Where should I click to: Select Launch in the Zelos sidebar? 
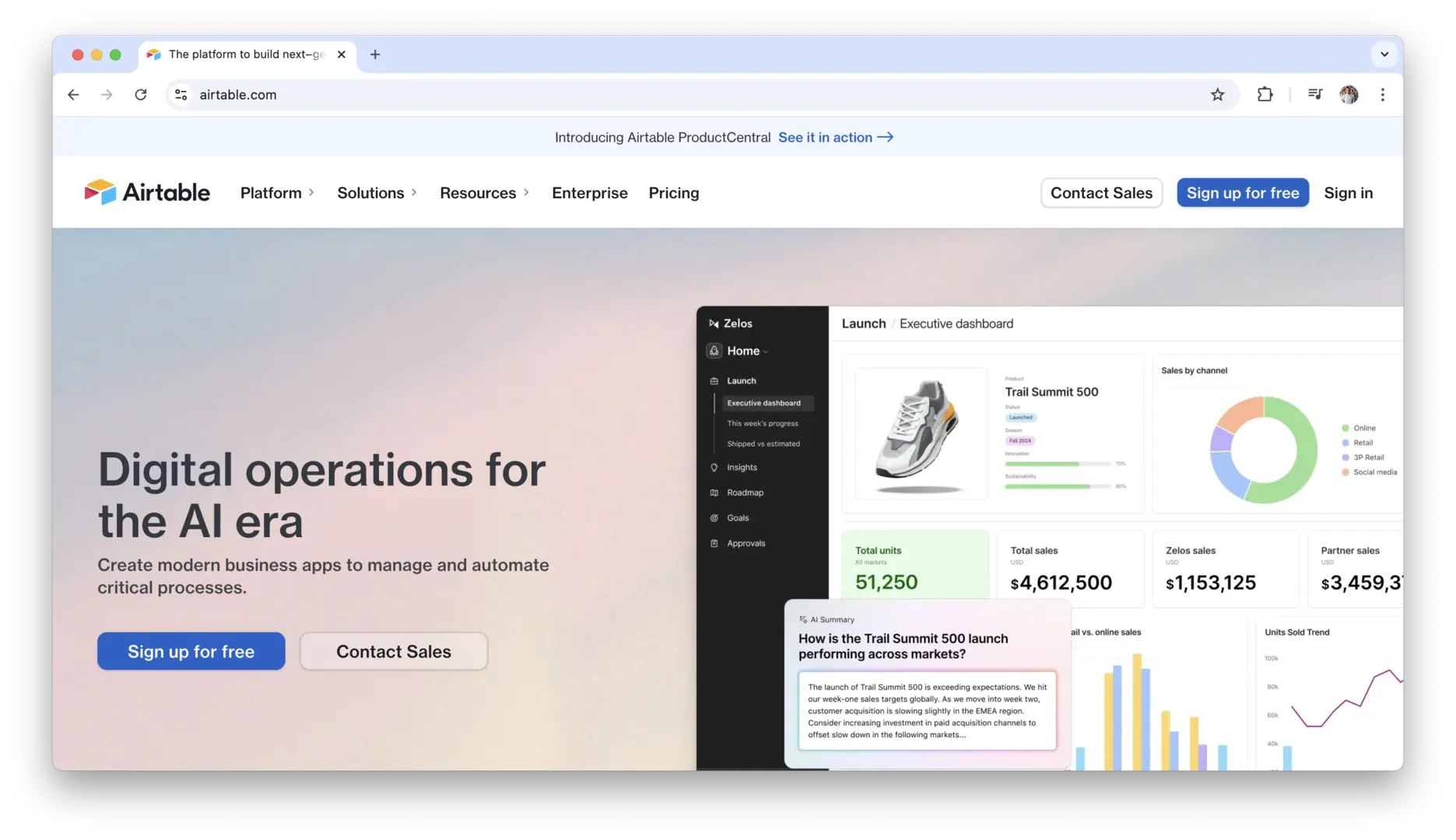[742, 381]
